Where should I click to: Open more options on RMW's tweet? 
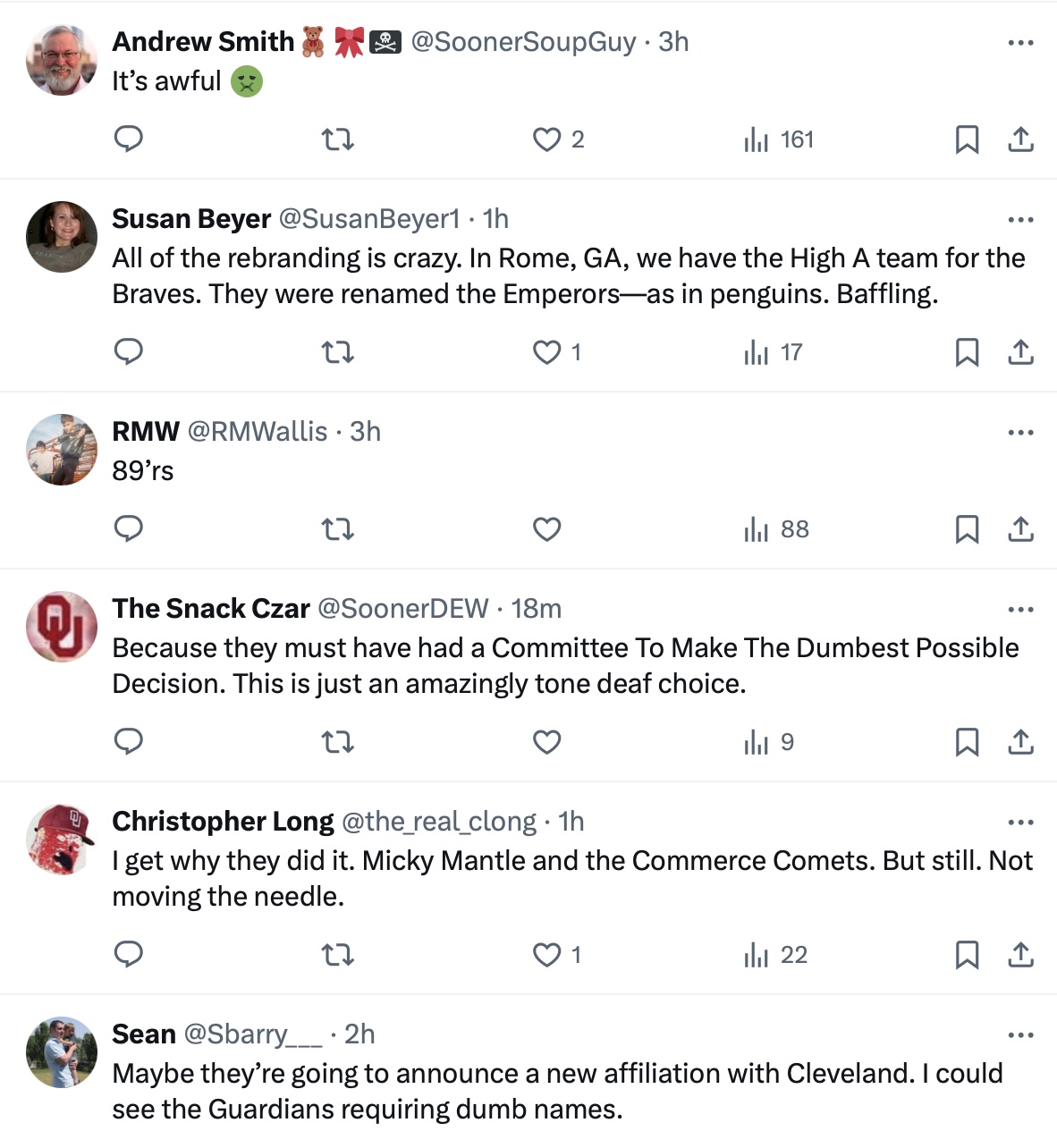(1020, 433)
